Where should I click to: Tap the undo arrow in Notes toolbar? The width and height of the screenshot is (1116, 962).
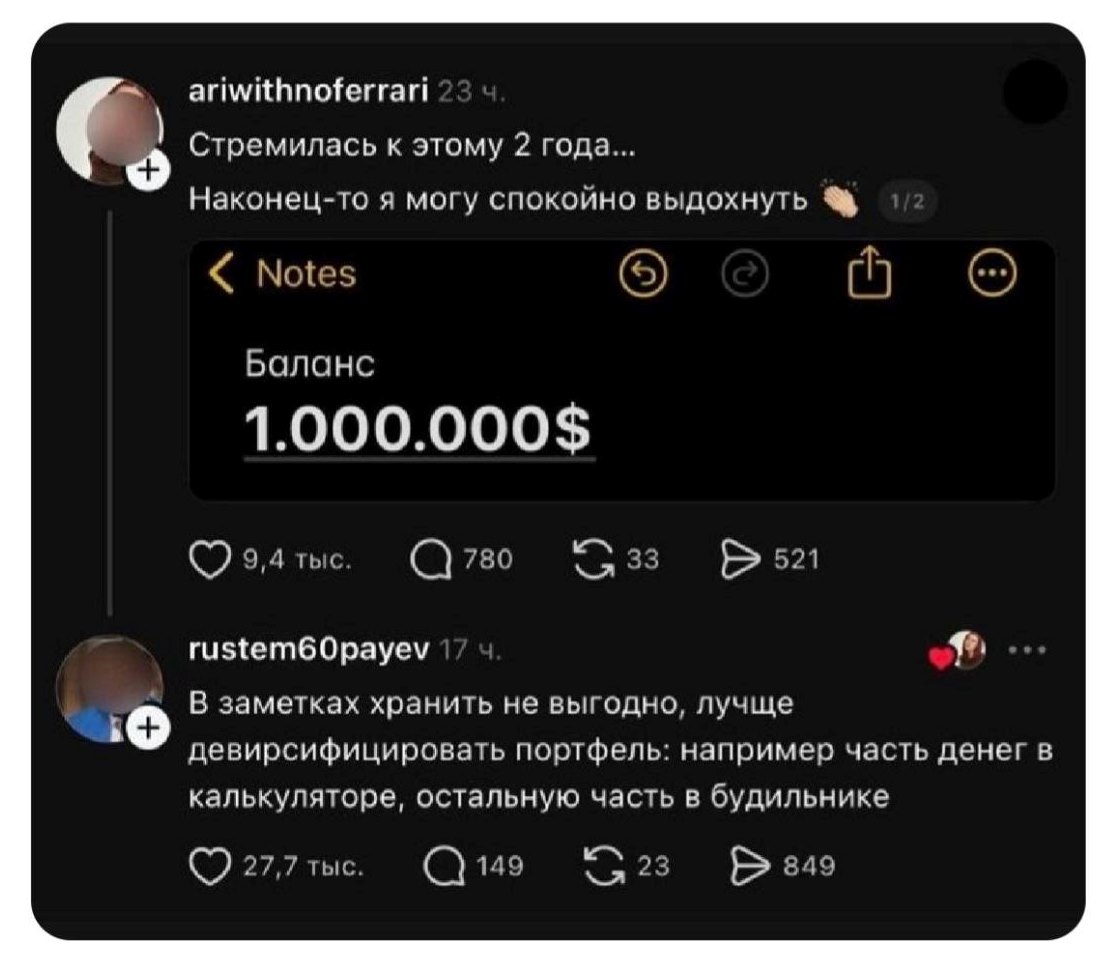click(643, 273)
